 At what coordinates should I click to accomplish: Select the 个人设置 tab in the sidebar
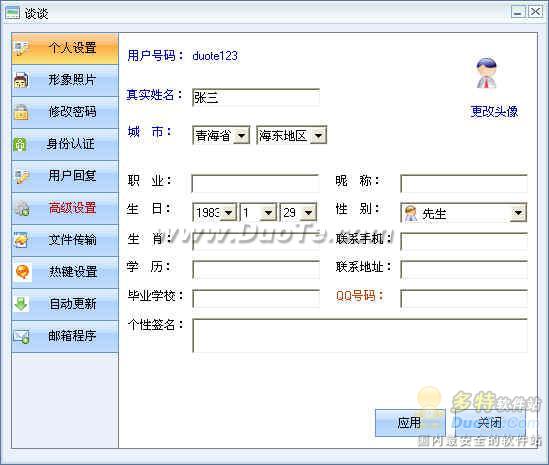coord(65,48)
